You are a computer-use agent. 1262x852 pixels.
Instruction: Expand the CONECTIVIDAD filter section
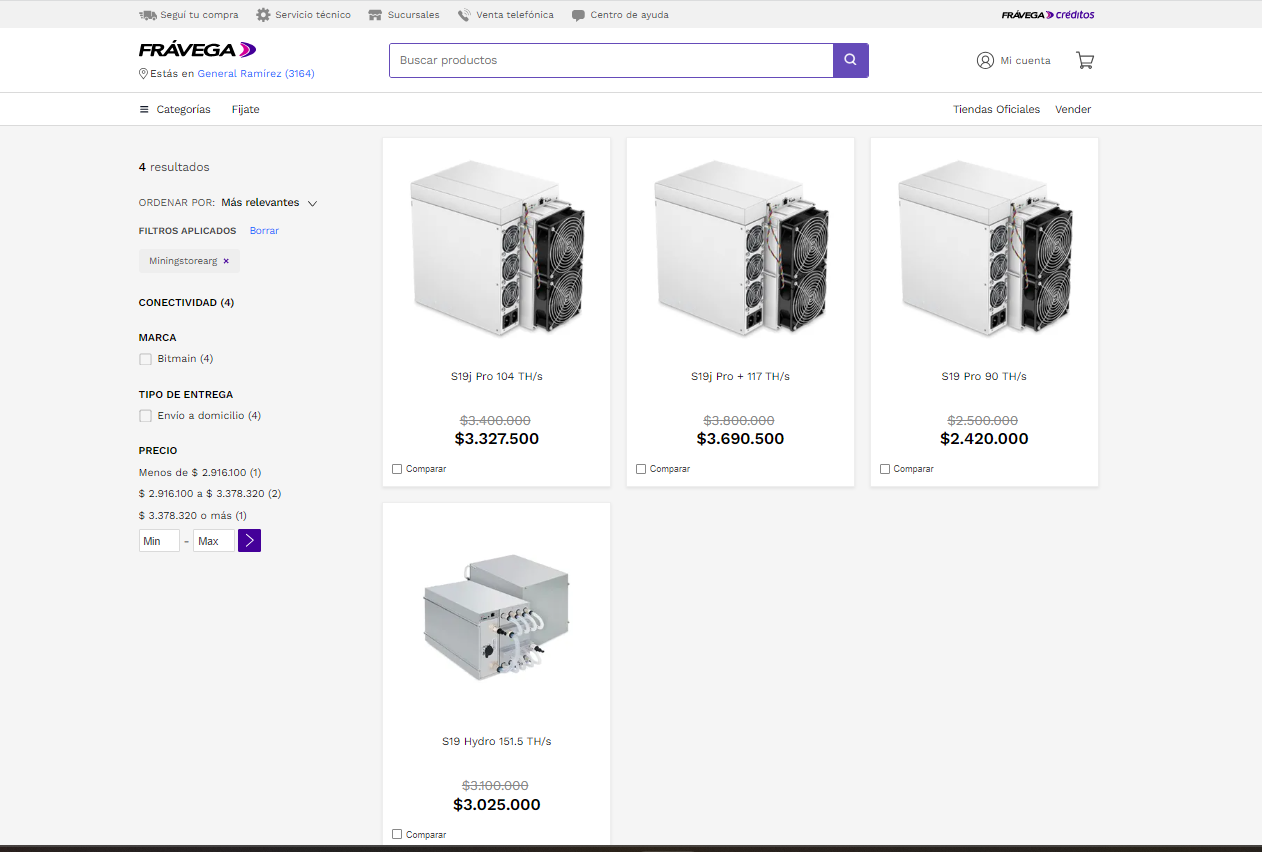(x=186, y=302)
